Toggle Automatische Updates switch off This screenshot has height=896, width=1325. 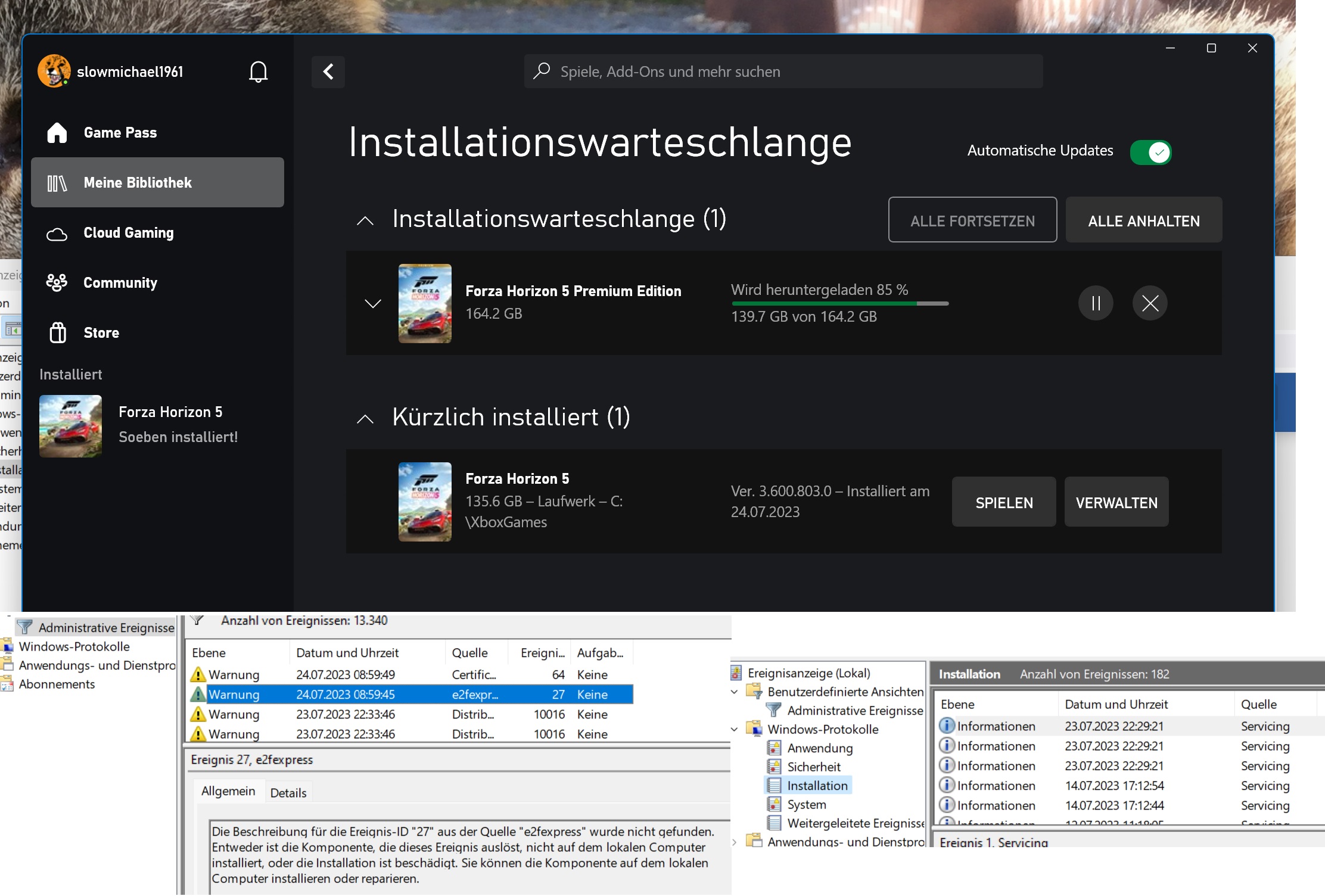(x=1150, y=153)
